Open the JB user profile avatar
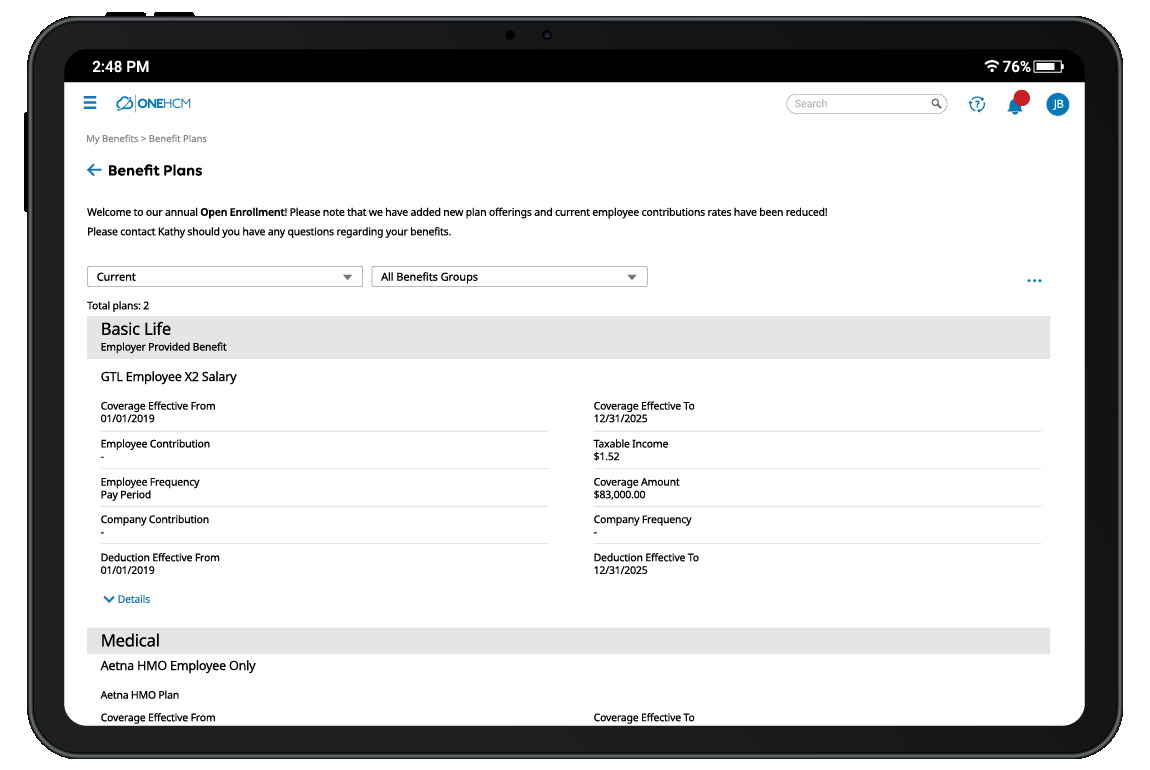Screen dimensions: 1150x770 point(1057,104)
